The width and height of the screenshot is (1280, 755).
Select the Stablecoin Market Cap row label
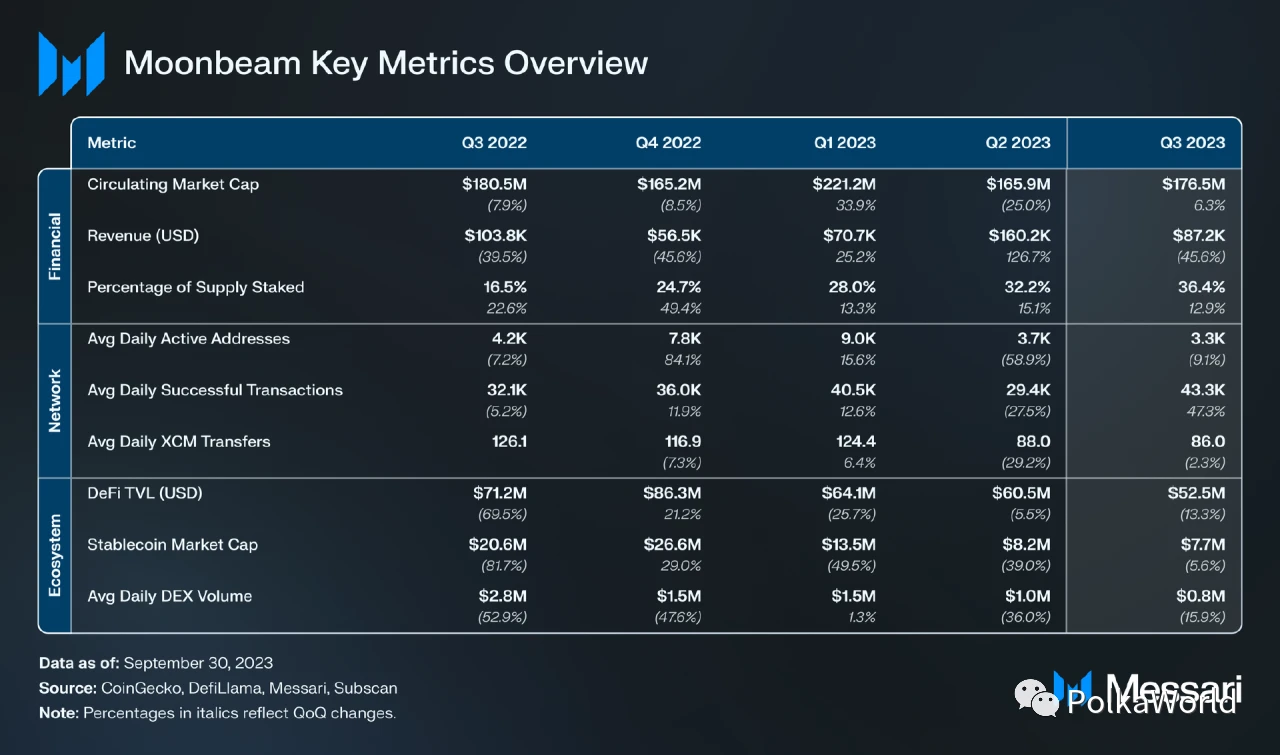pos(173,545)
